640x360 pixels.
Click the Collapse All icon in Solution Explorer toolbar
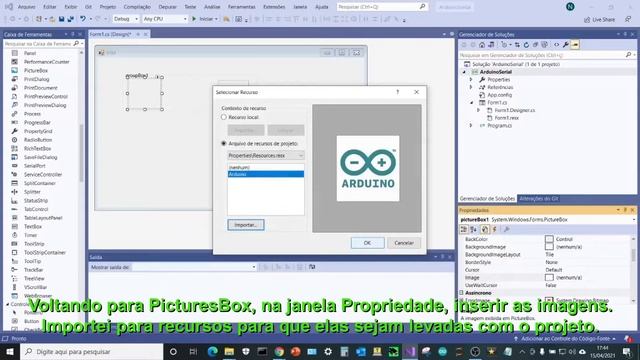click(x=535, y=45)
